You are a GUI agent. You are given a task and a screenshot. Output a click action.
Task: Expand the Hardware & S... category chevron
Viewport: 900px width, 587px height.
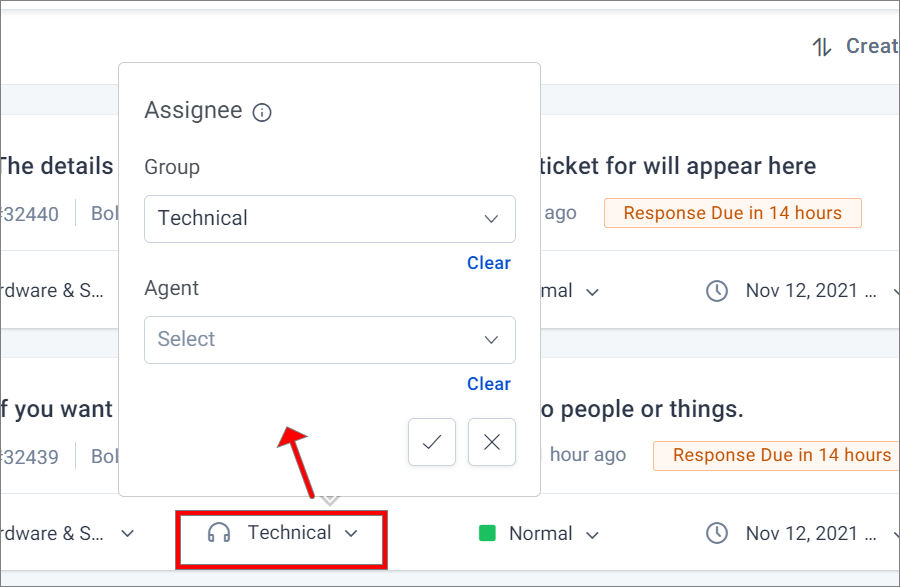pos(127,534)
